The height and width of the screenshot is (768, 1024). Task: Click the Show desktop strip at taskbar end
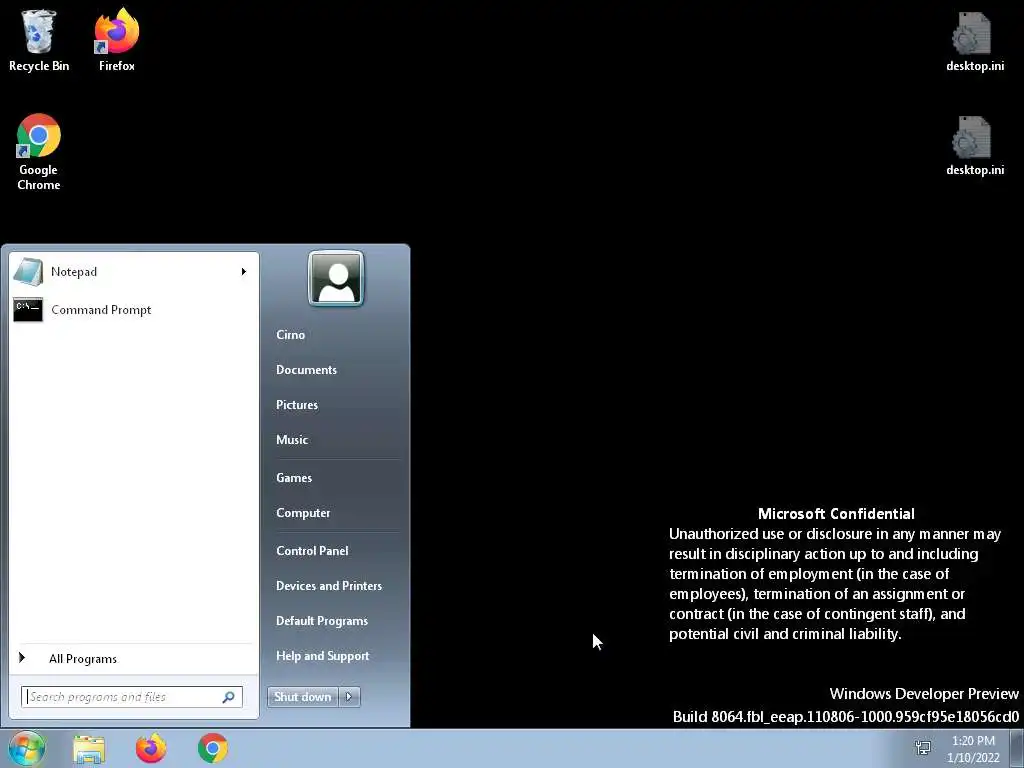click(x=1017, y=748)
